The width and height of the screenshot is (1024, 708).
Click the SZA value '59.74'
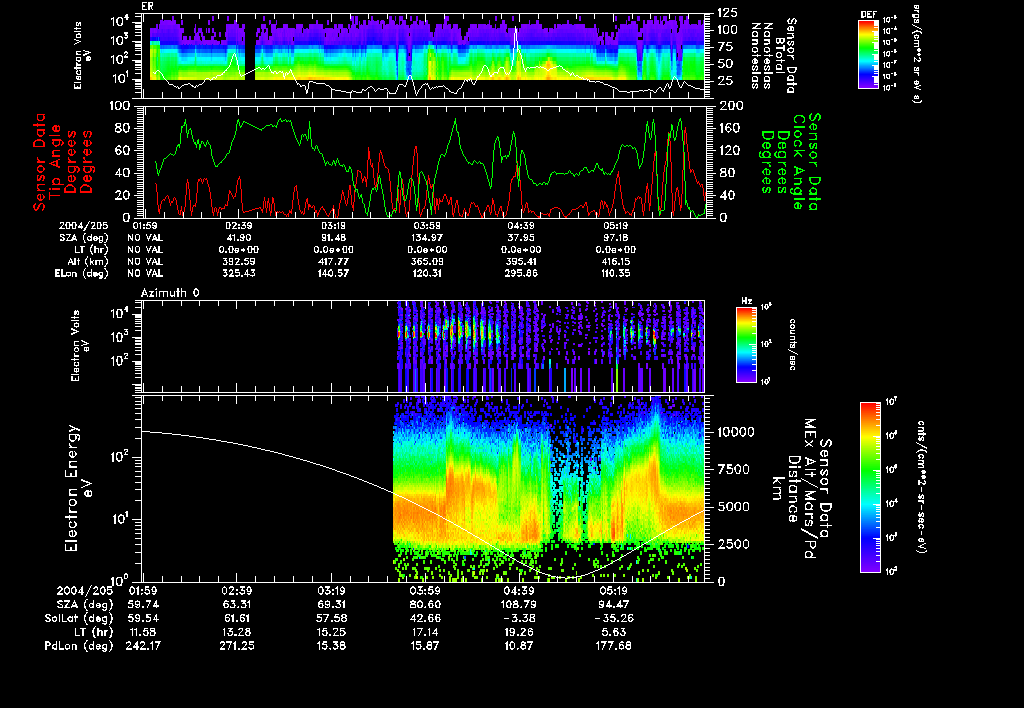[143, 605]
